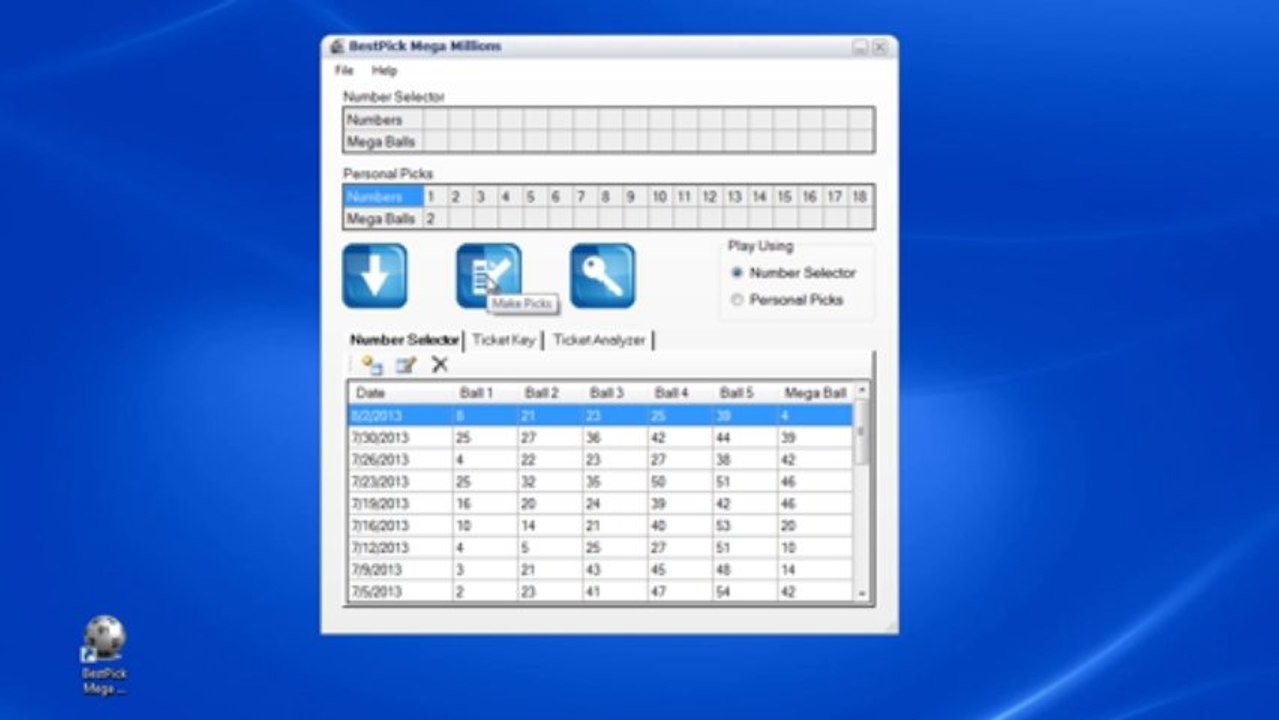This screenshot has height=720, width=1279.
Task: Select the 7/9/2013 drawing row
Action: (601, 569)
